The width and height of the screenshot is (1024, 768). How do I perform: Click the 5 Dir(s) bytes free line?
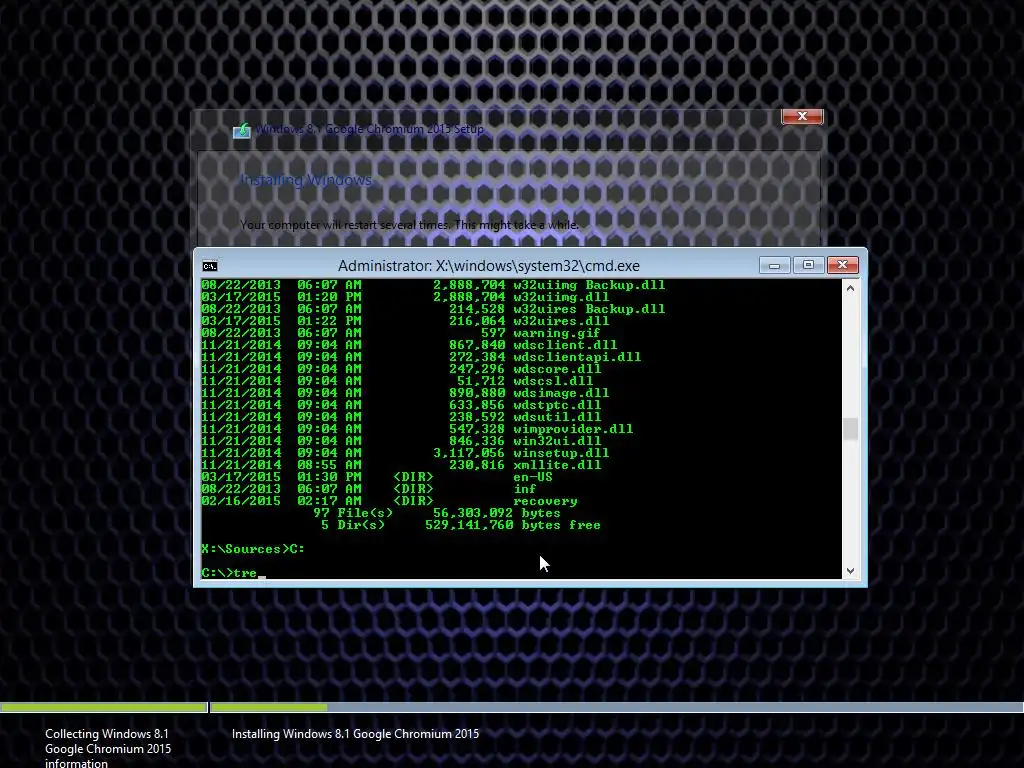click(x=460, y=525)
